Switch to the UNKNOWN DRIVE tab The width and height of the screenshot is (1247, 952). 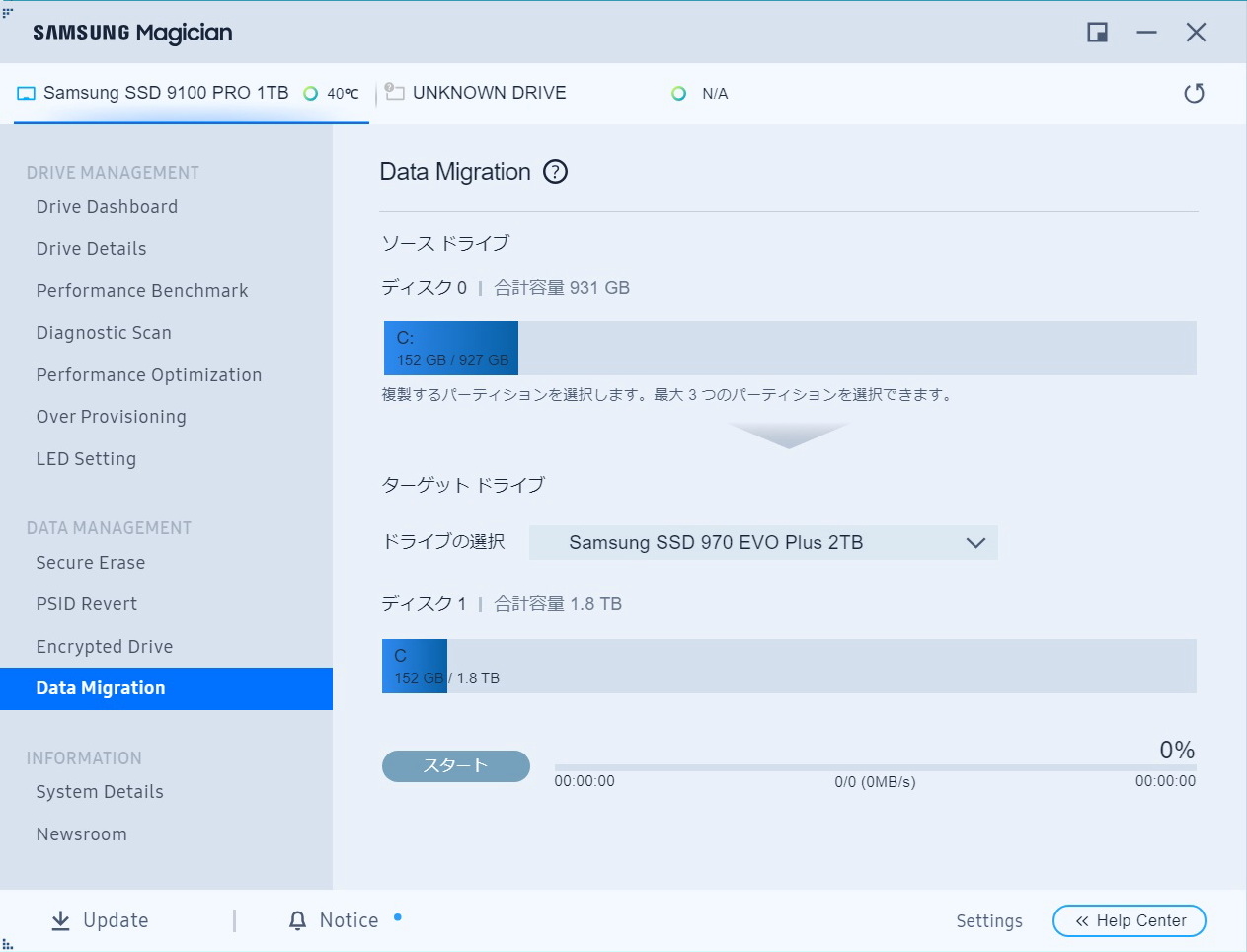[x=489, y=93]
